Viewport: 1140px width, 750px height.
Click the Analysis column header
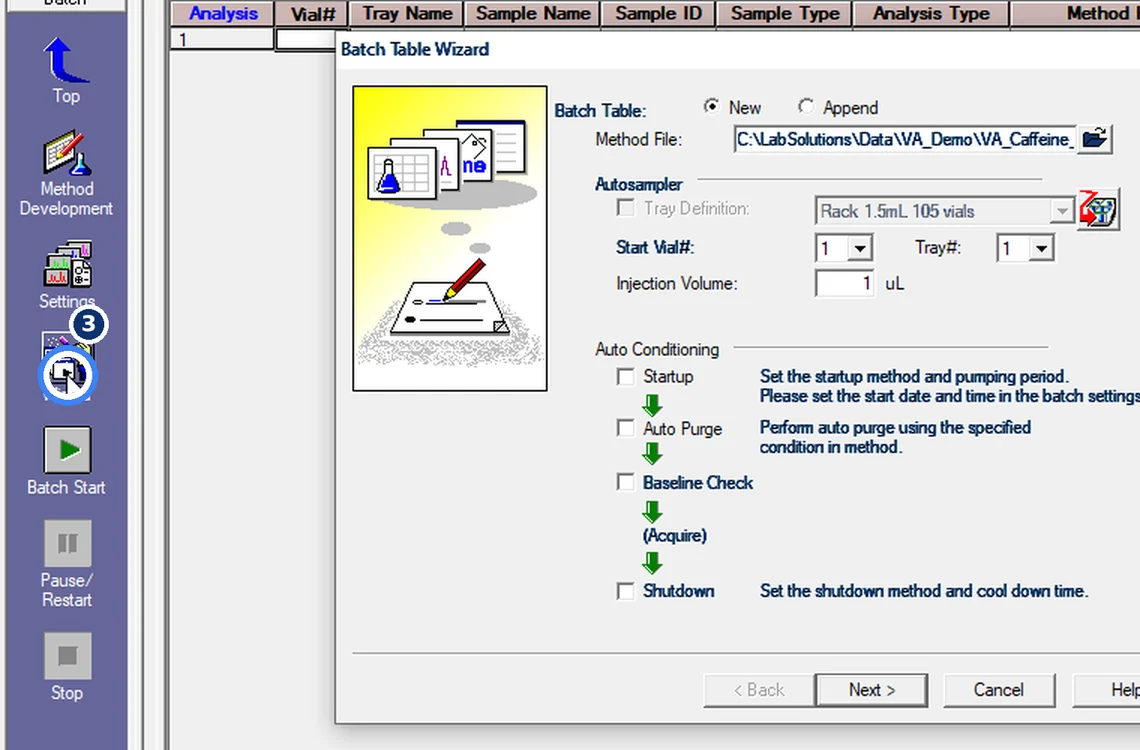(222, 14)
